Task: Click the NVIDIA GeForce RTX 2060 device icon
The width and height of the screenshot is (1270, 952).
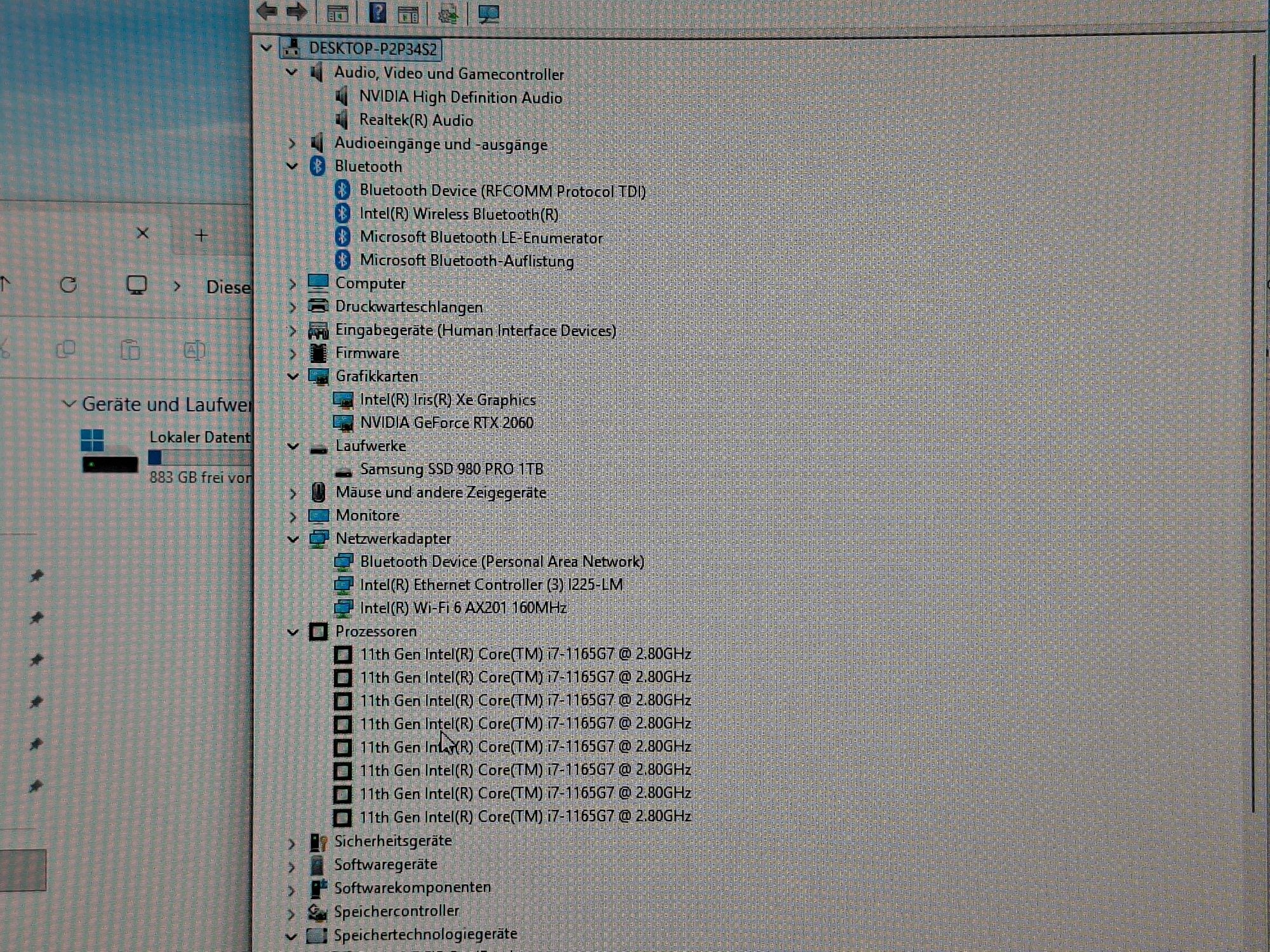Action: click(344, 423)
